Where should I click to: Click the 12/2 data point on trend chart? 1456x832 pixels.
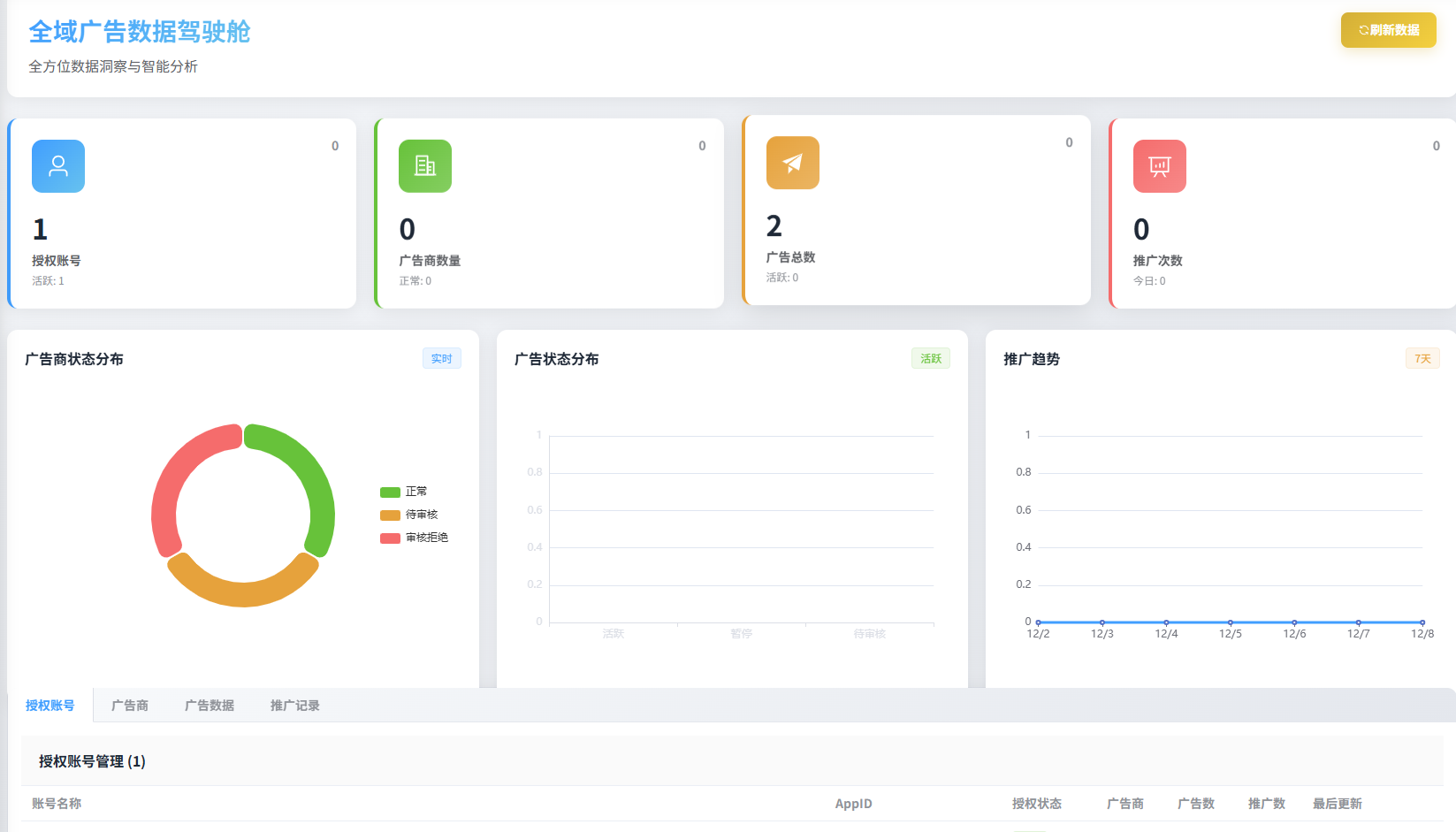[1038, 622]
